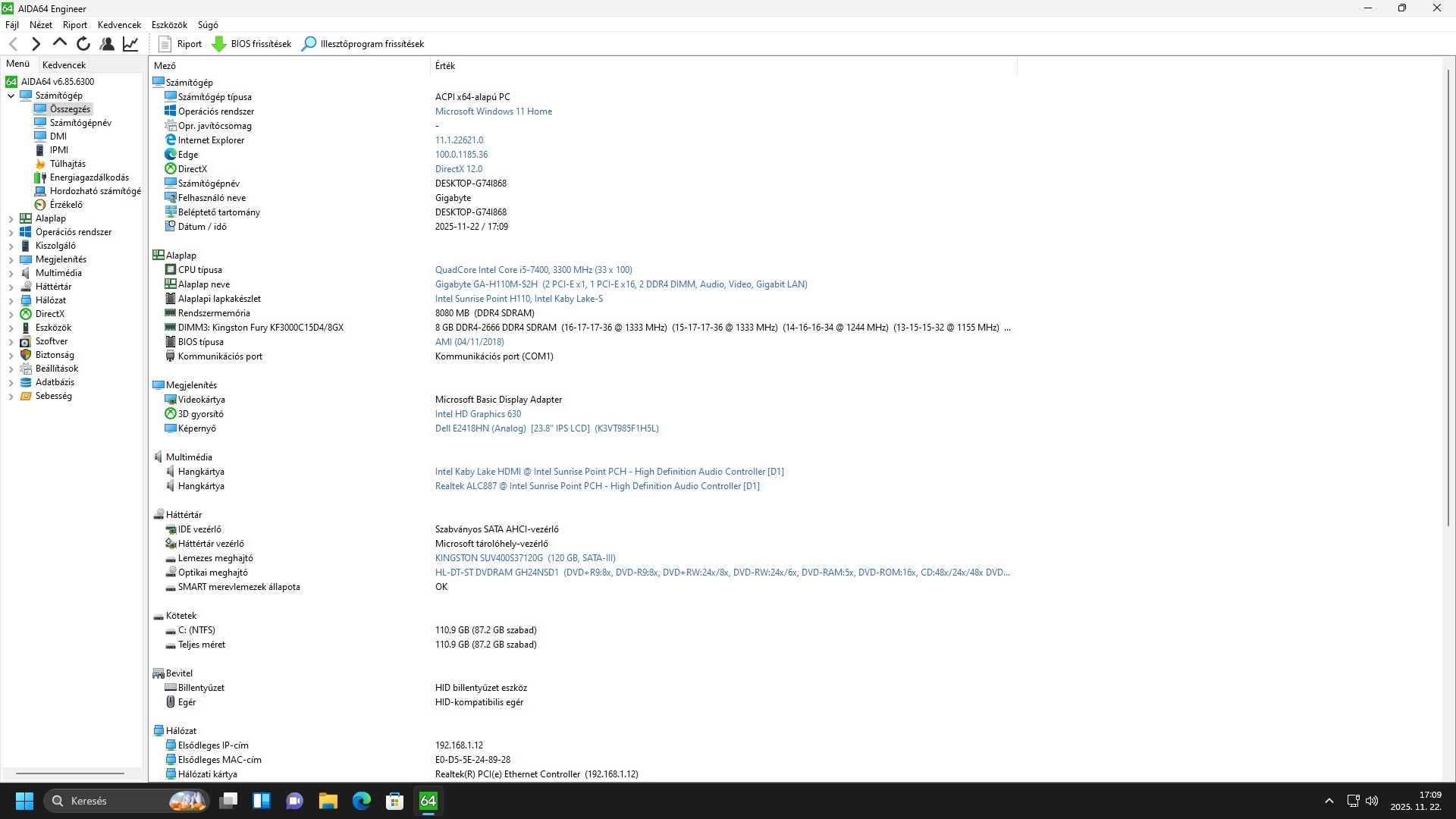Open the Eszközök menu
Viewport: 1456px width, 819px height.
tap(168, 25)
